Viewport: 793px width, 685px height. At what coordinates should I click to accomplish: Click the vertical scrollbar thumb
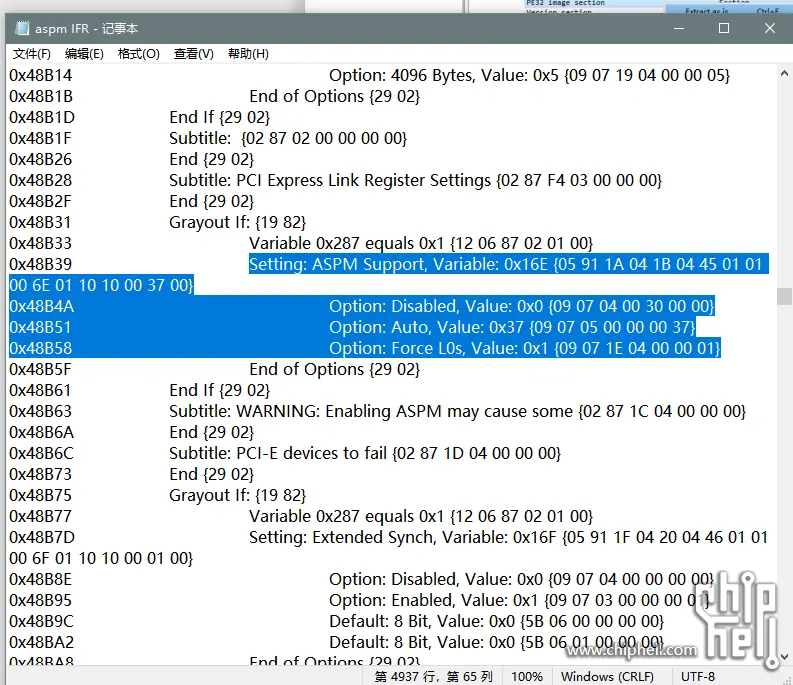click(x=784, y=296)
